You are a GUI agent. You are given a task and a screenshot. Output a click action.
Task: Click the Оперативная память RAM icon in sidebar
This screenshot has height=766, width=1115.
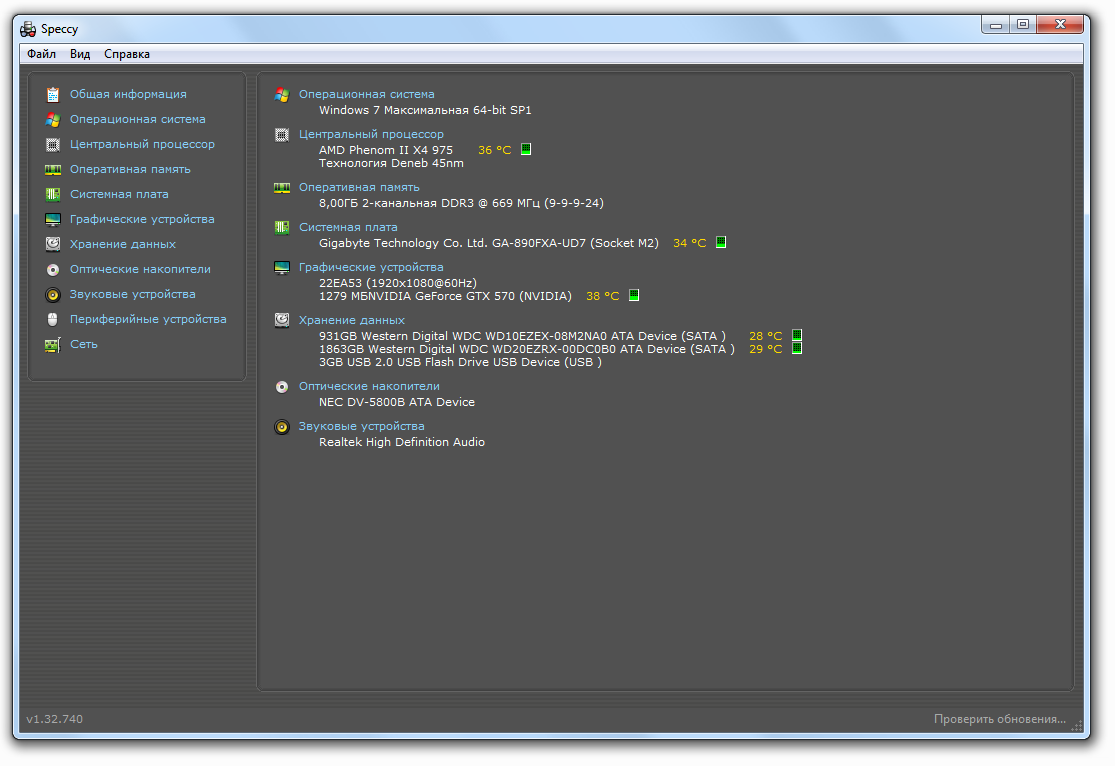pyautogui.click(x=53, y=169)
